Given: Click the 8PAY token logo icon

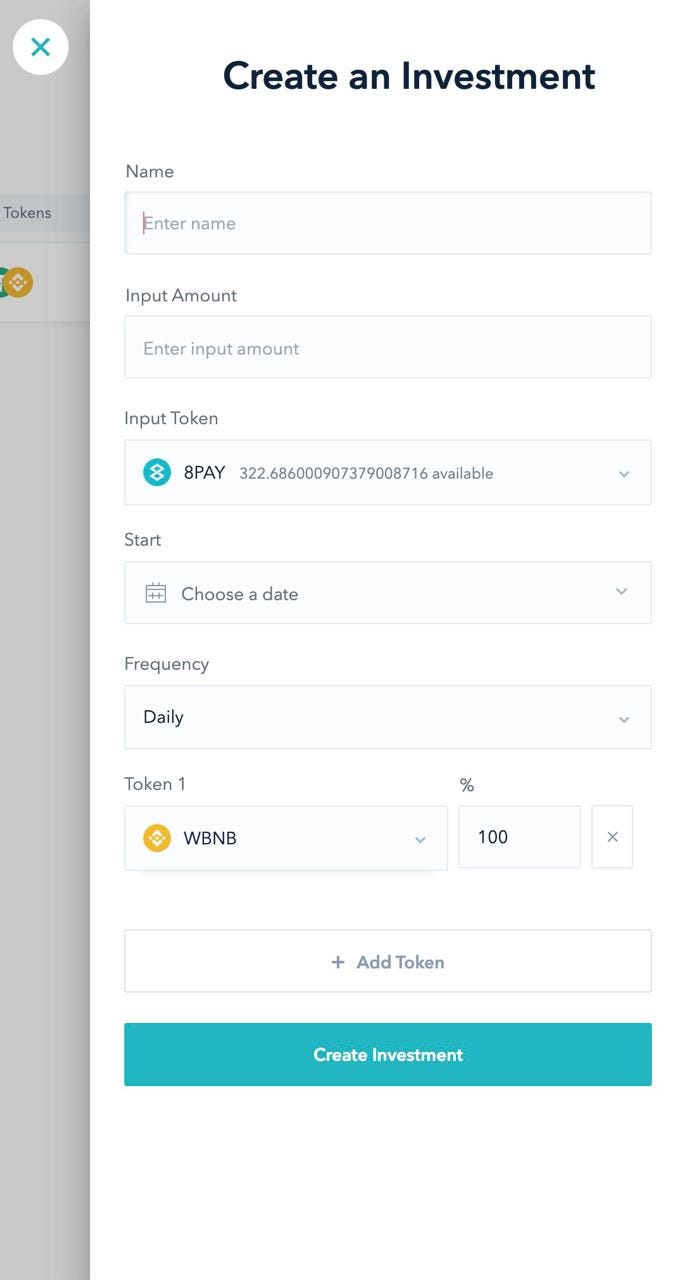Looking at the screenshot, I should point(157,473).
